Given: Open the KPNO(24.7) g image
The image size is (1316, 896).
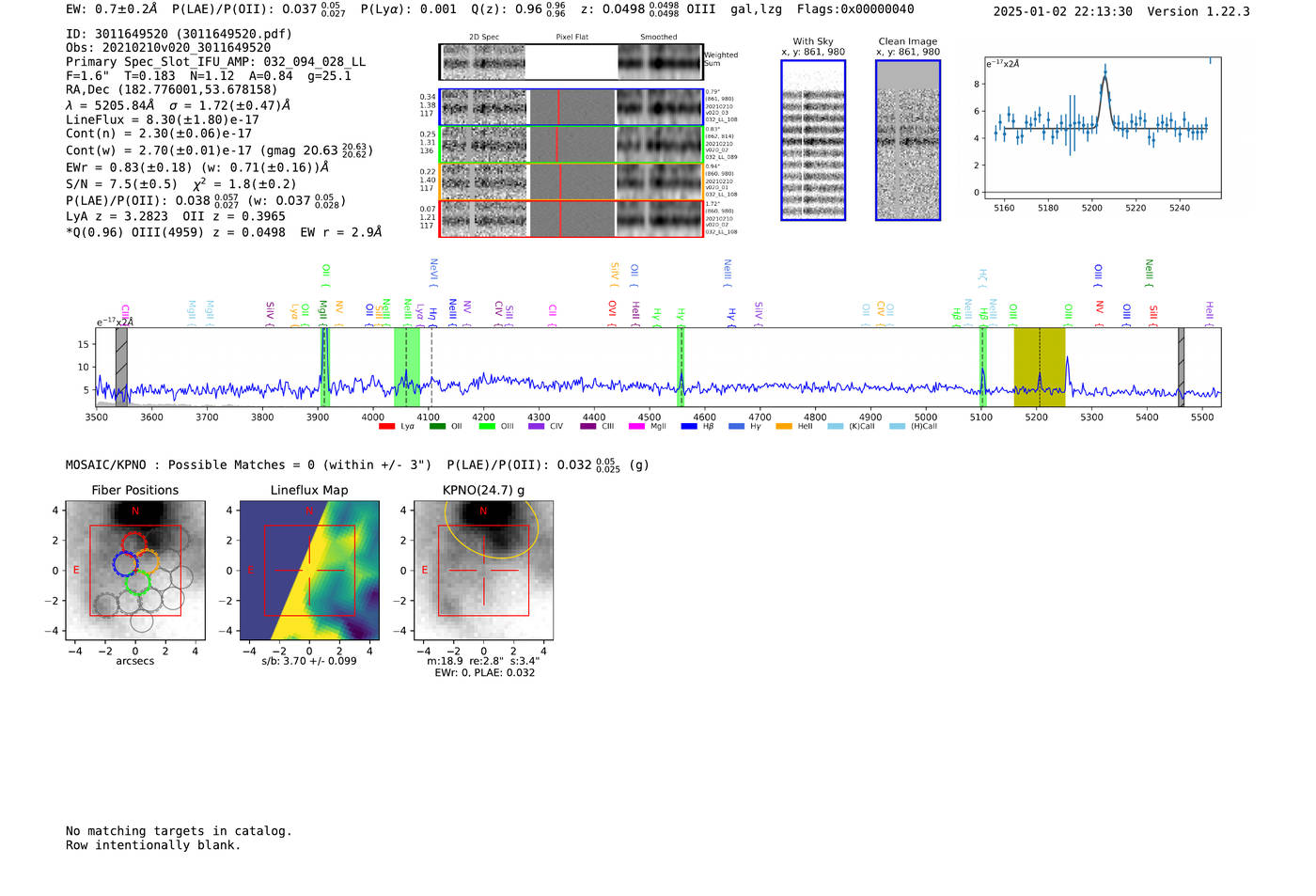Looking at the screenshot, I should coord(483,570).
